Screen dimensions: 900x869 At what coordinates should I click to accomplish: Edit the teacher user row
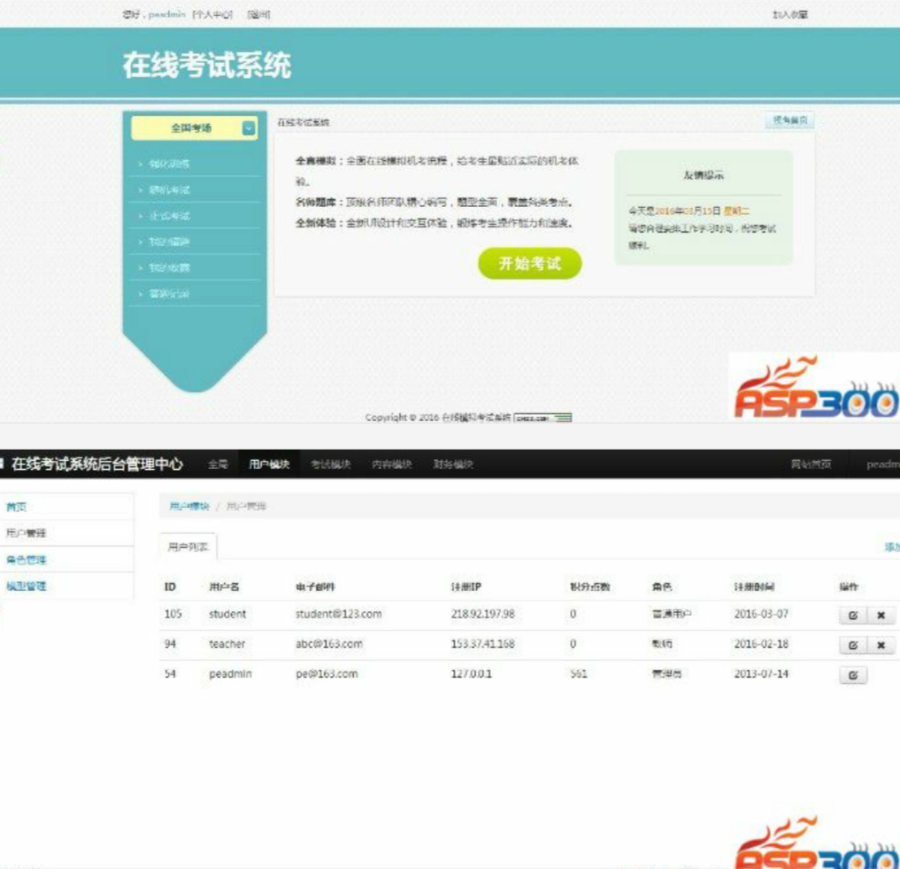853,645
